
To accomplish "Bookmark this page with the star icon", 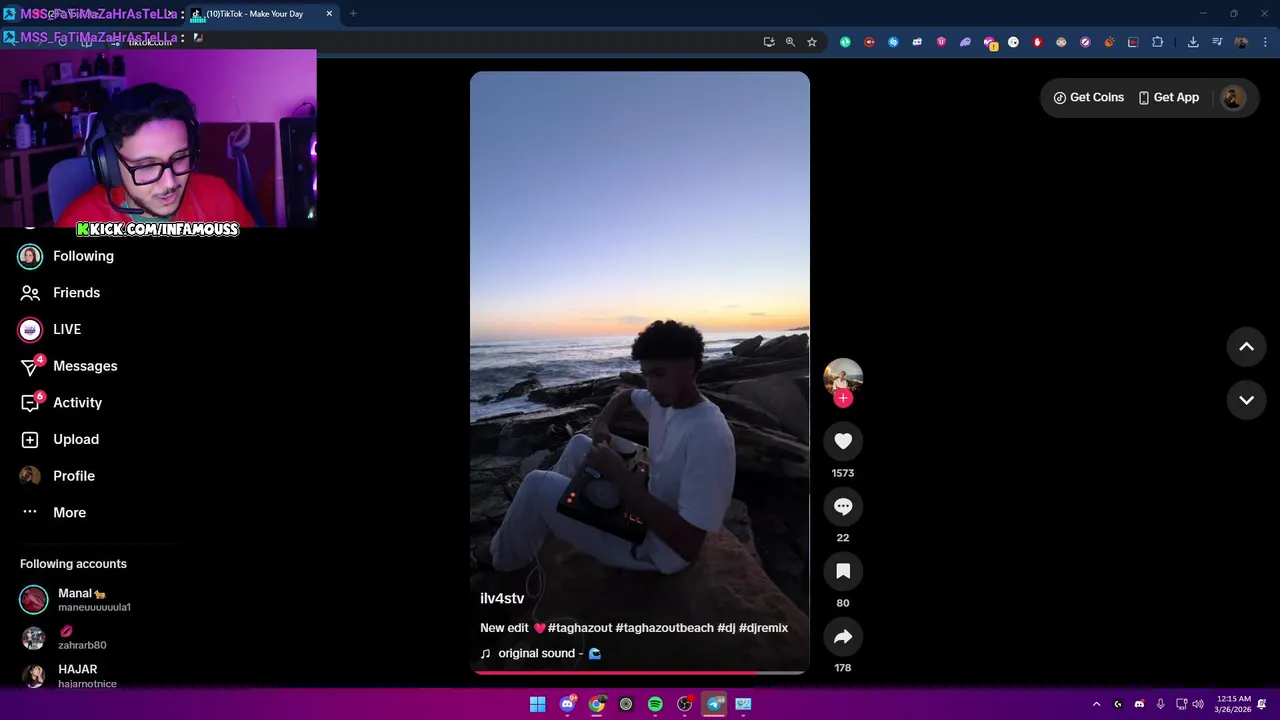I will point(812,42).
